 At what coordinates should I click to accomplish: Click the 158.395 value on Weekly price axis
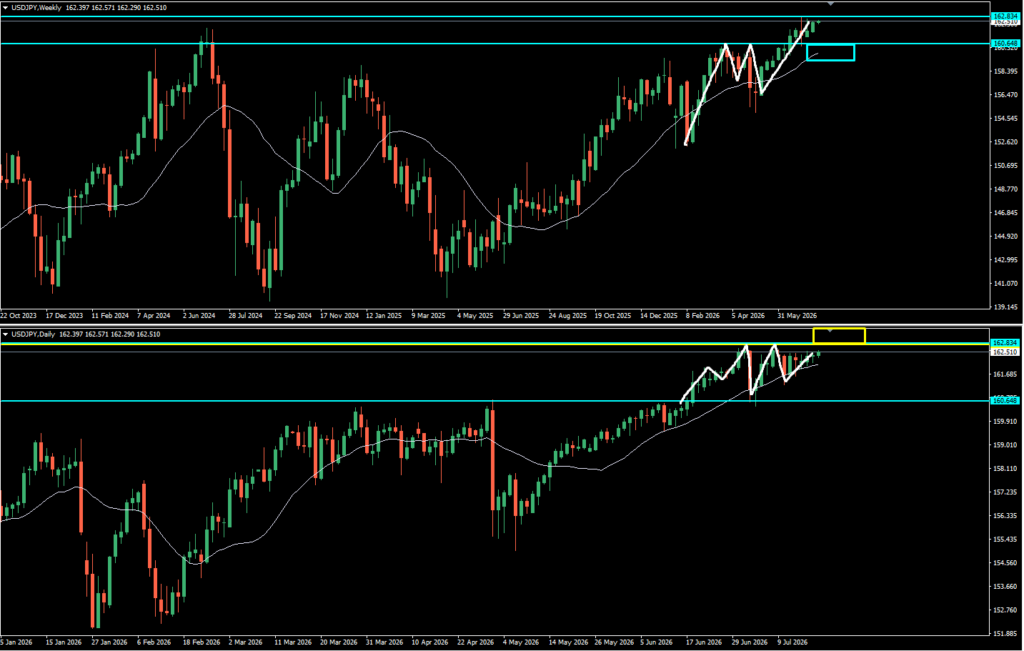(1006, 71)
